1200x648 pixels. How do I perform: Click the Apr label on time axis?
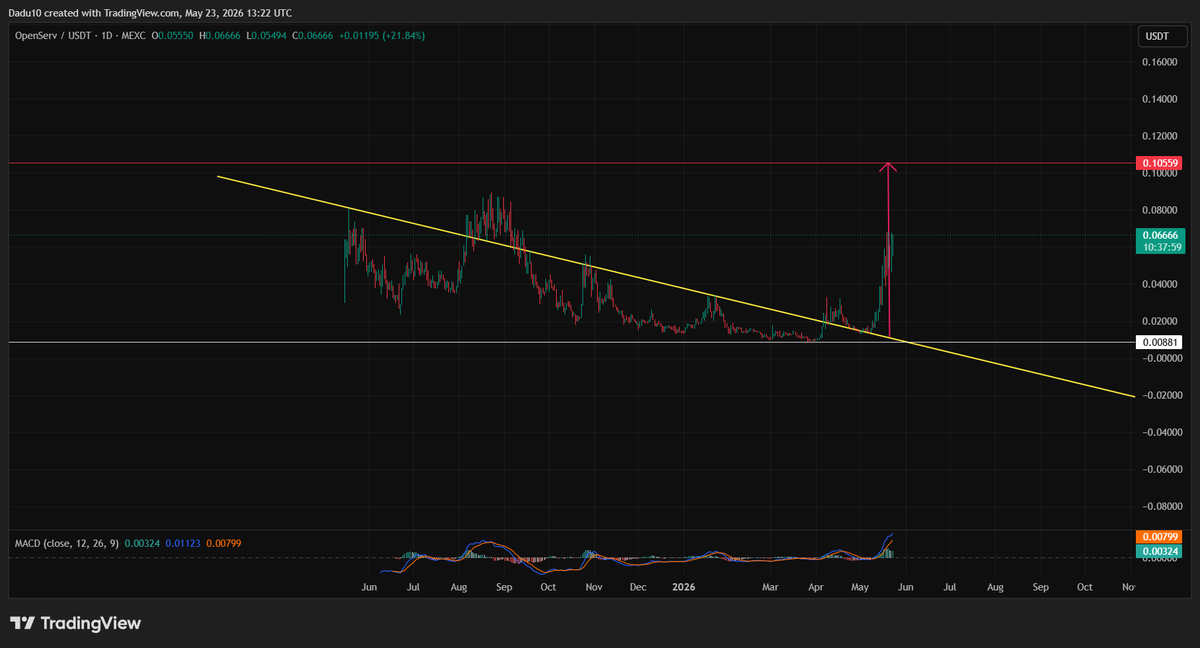click(x=816, y=587)
